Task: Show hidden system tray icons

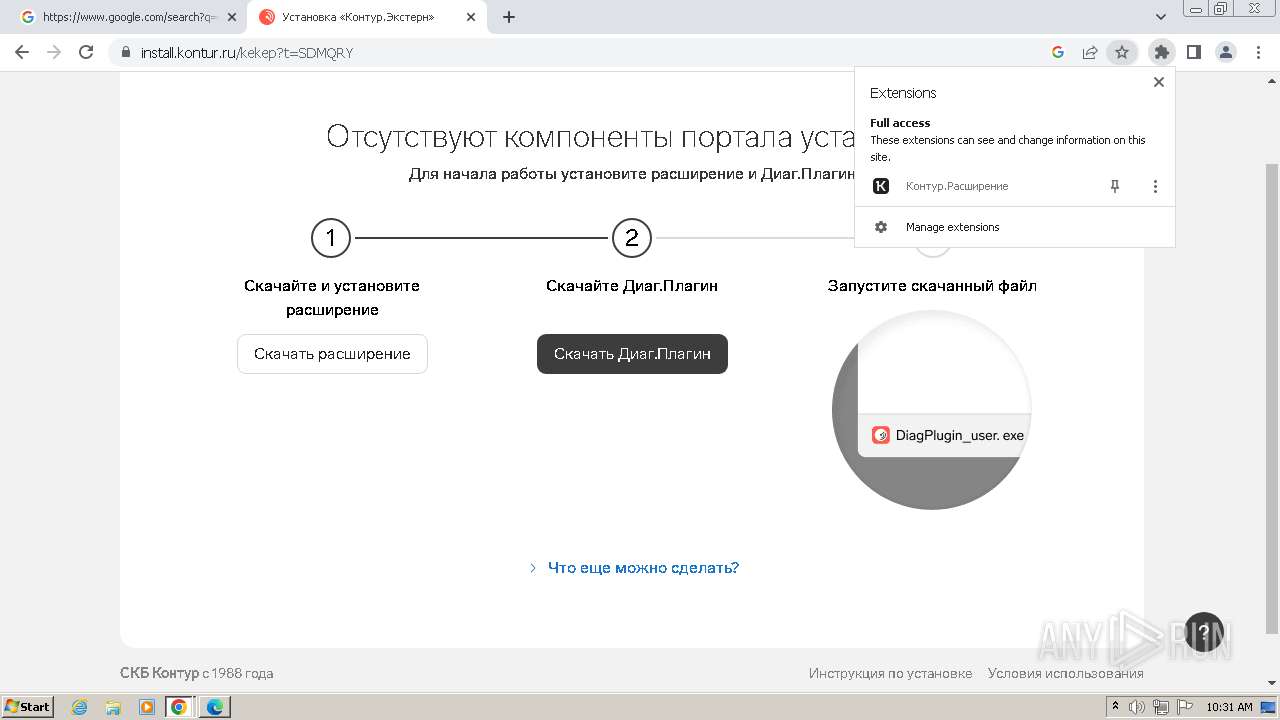Action: pyautogui.click(x=1115, y=707)
